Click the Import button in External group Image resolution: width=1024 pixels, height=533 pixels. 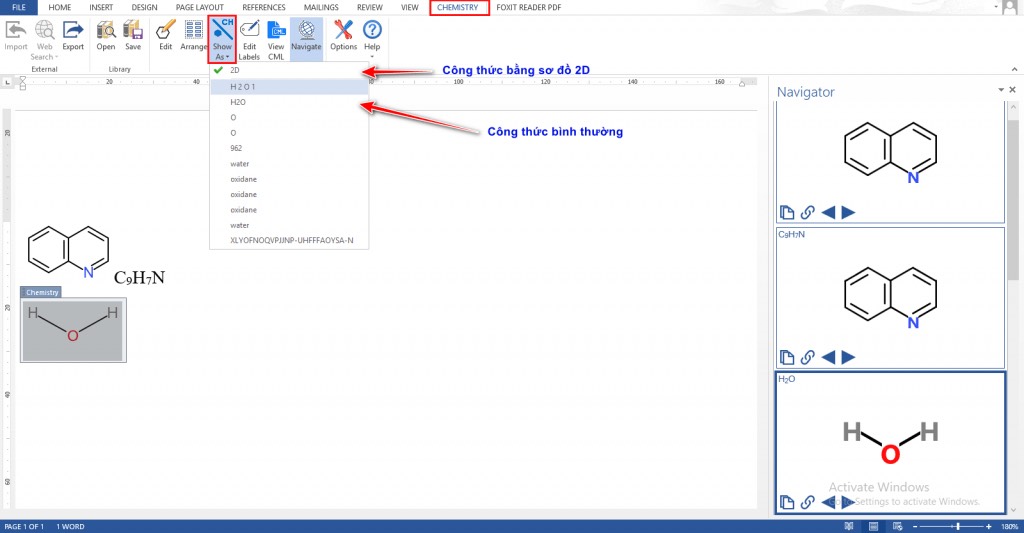[16, 36]
